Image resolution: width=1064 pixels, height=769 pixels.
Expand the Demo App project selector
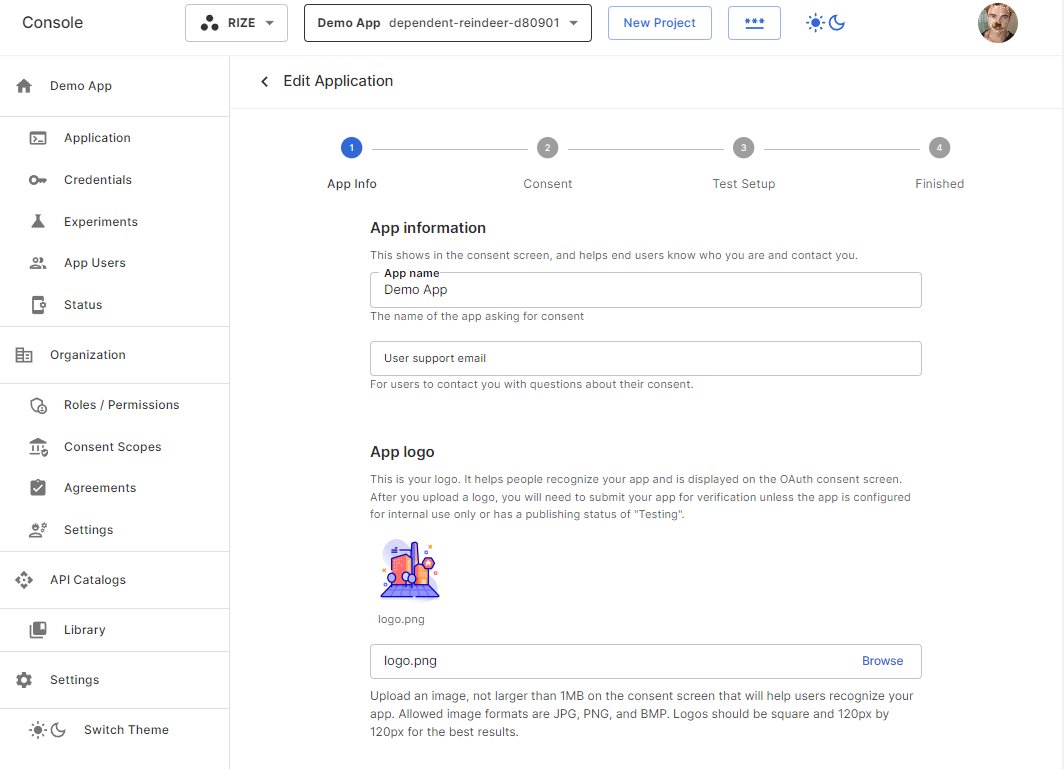pos(447,23)
